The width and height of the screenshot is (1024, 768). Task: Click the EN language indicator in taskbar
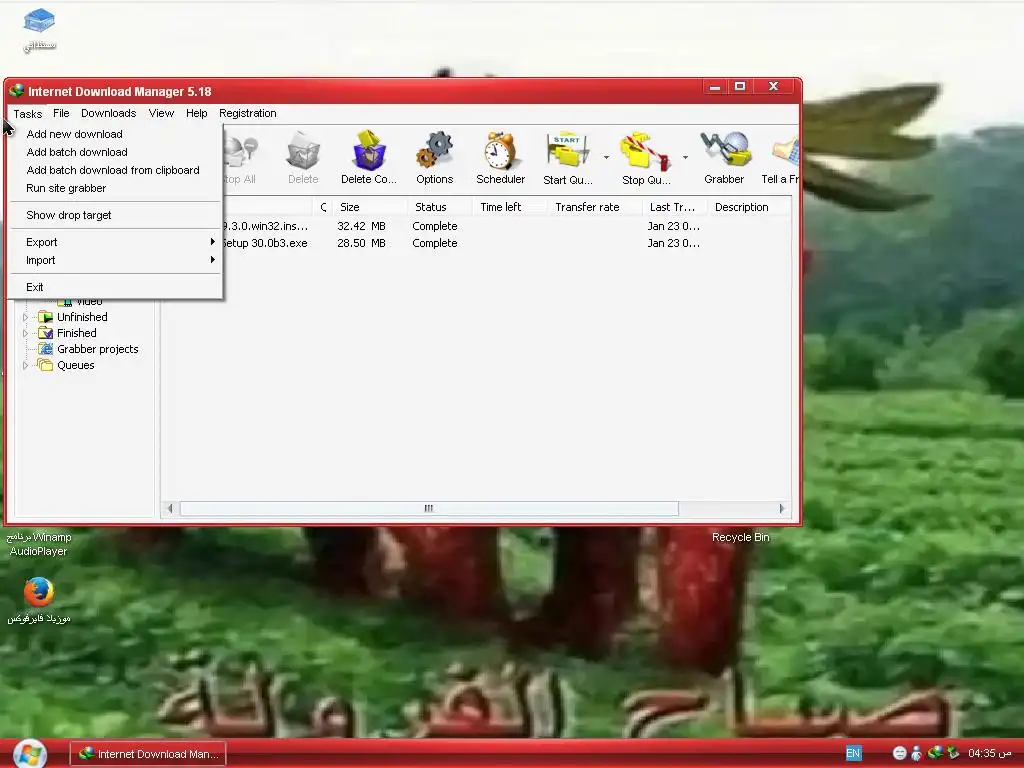[853, 753]
